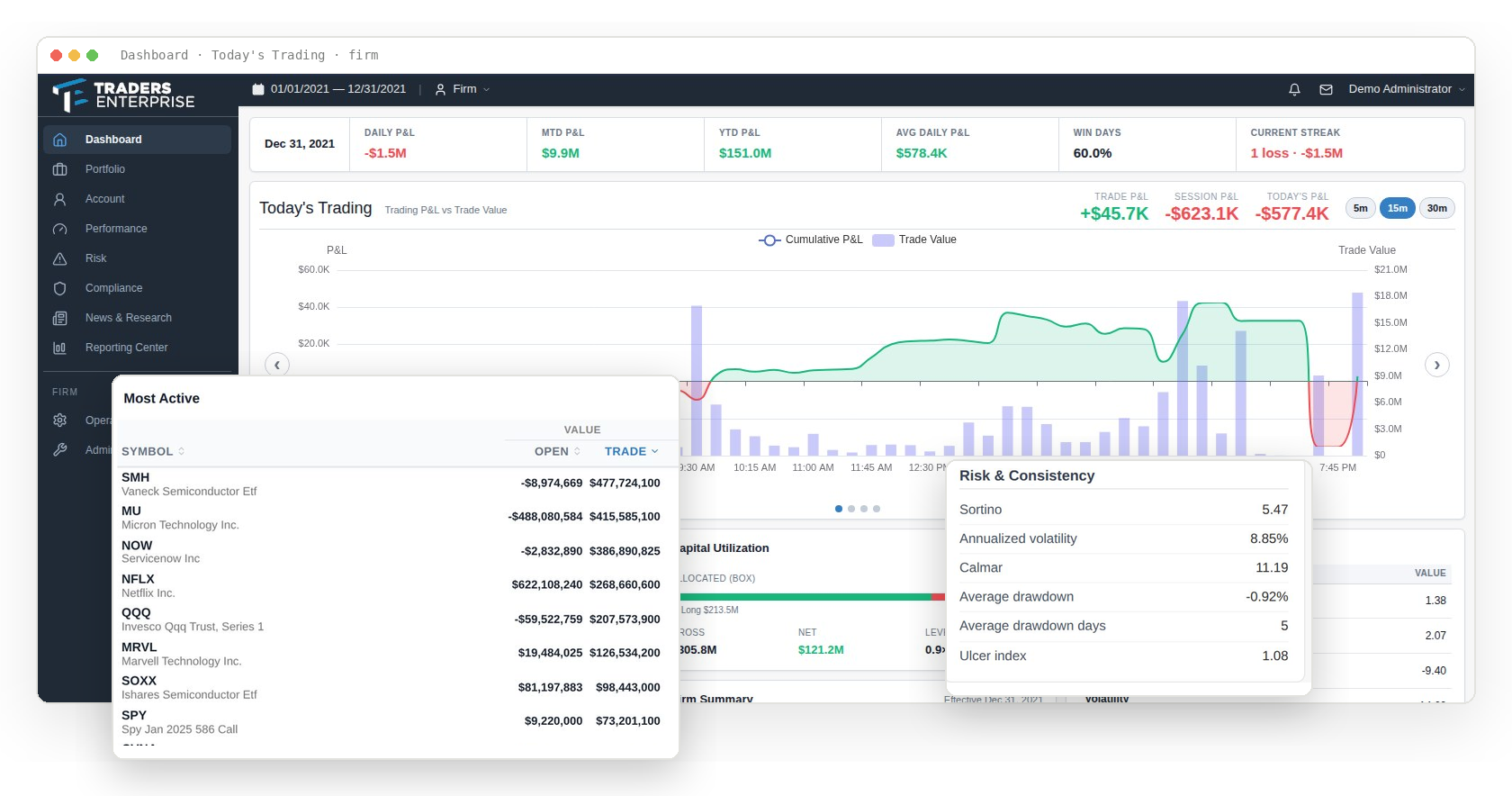Click the SPY Jan 2025 586 Call row
Screen dimensions: 1512x796
[394, 722]
